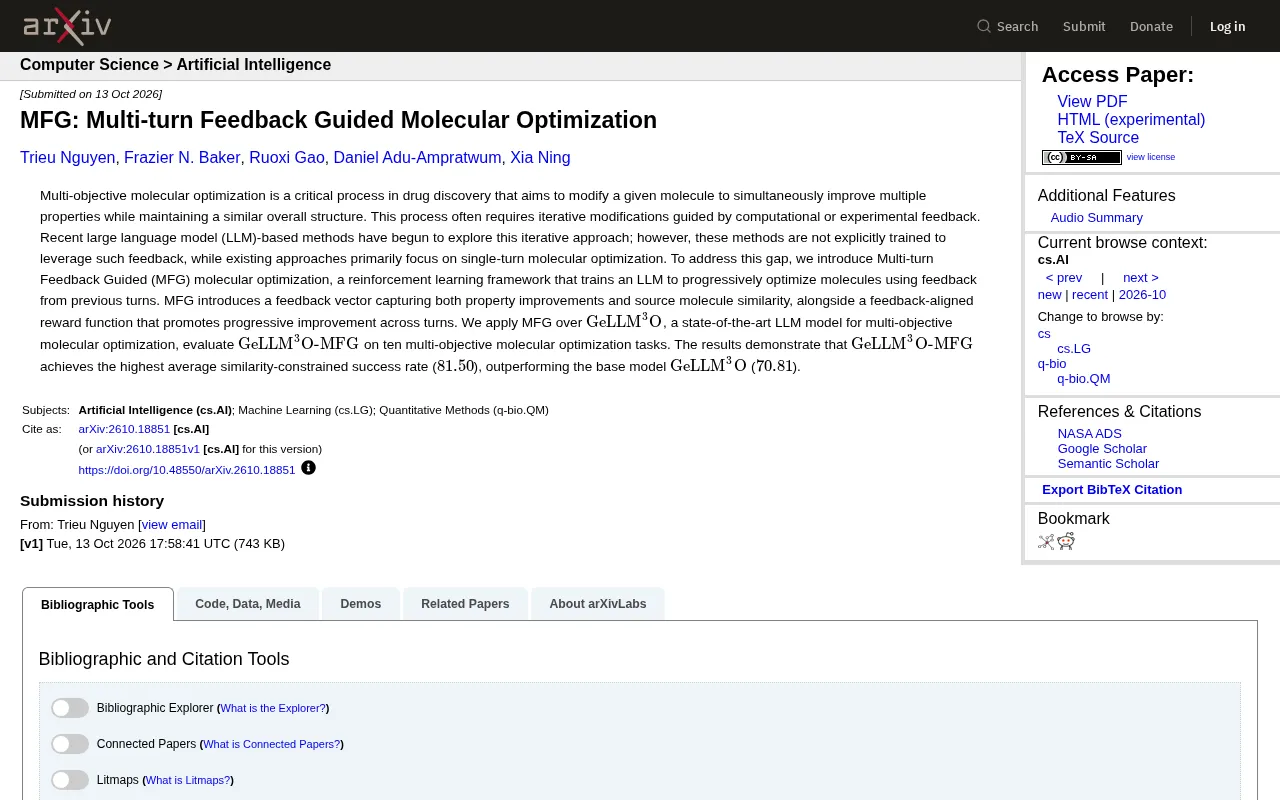Open the Donate link

[x=1151, y=26]
